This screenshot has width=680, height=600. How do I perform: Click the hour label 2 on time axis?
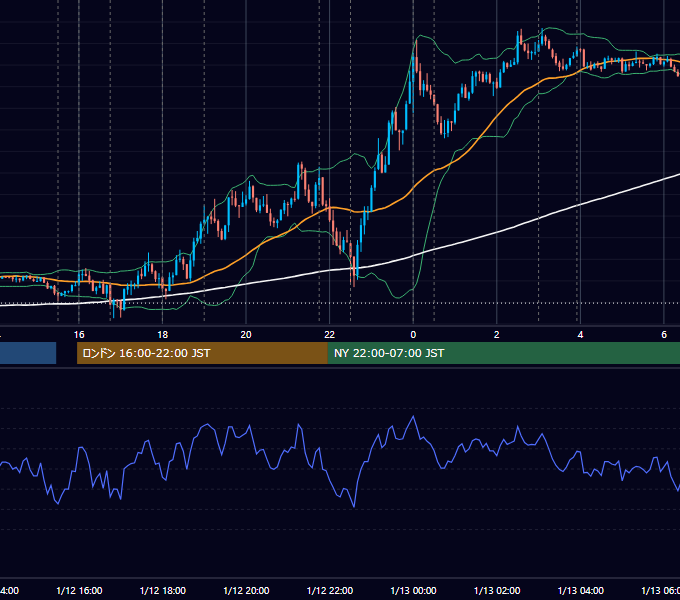497,334
